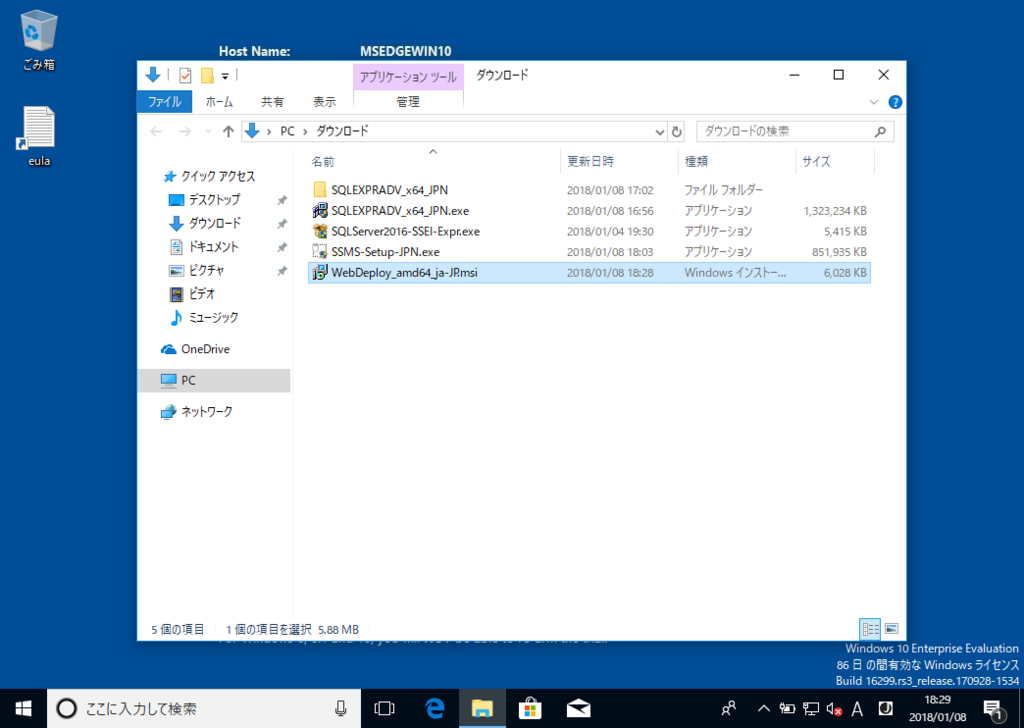This screenshot has height=728, width=1024.
Task: Switch to large icons view layout
Action: (x=891, y=629)
